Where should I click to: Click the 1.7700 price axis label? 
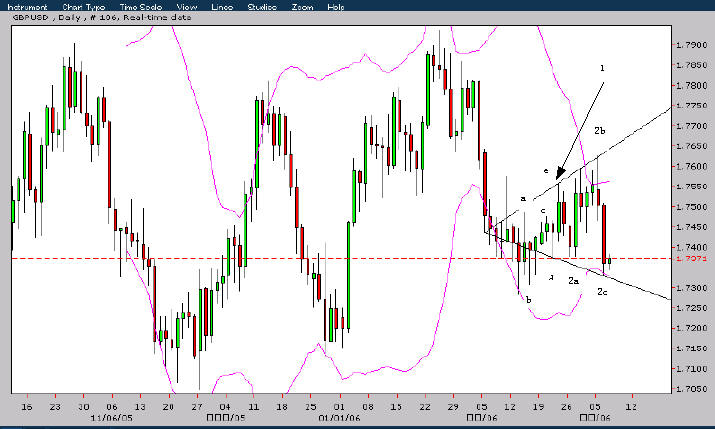point(692,126)
